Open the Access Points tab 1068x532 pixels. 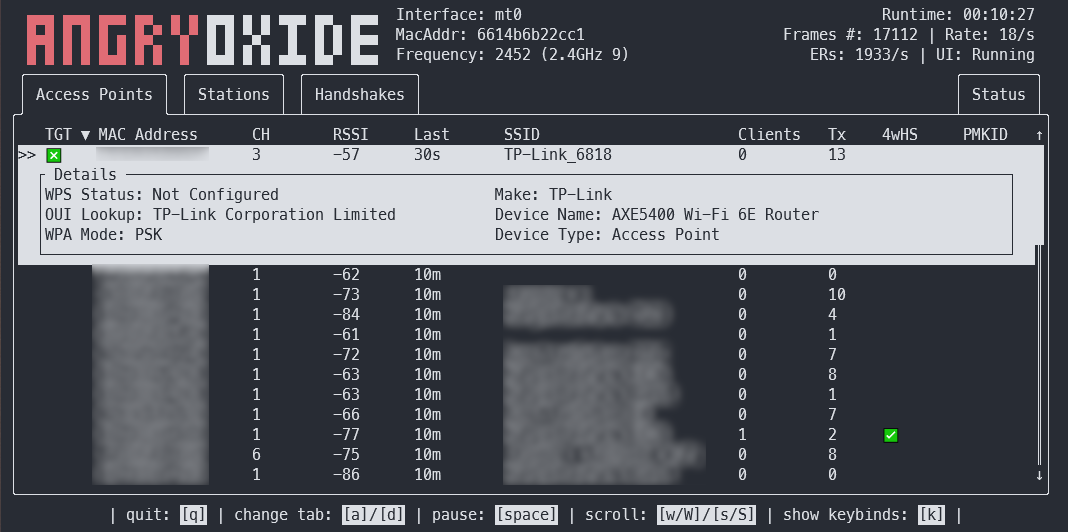94,95
